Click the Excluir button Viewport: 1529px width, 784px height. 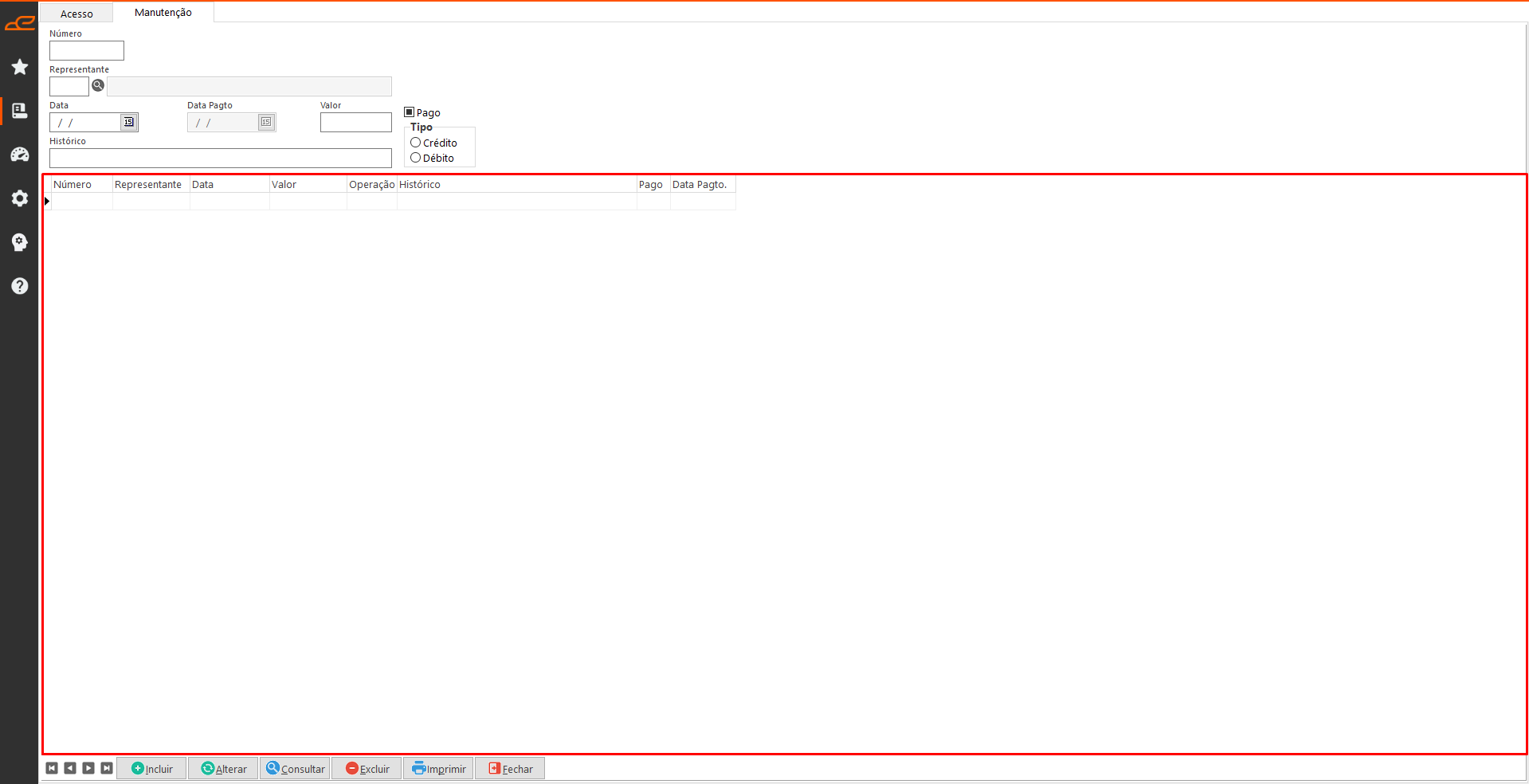pos(367,769)
